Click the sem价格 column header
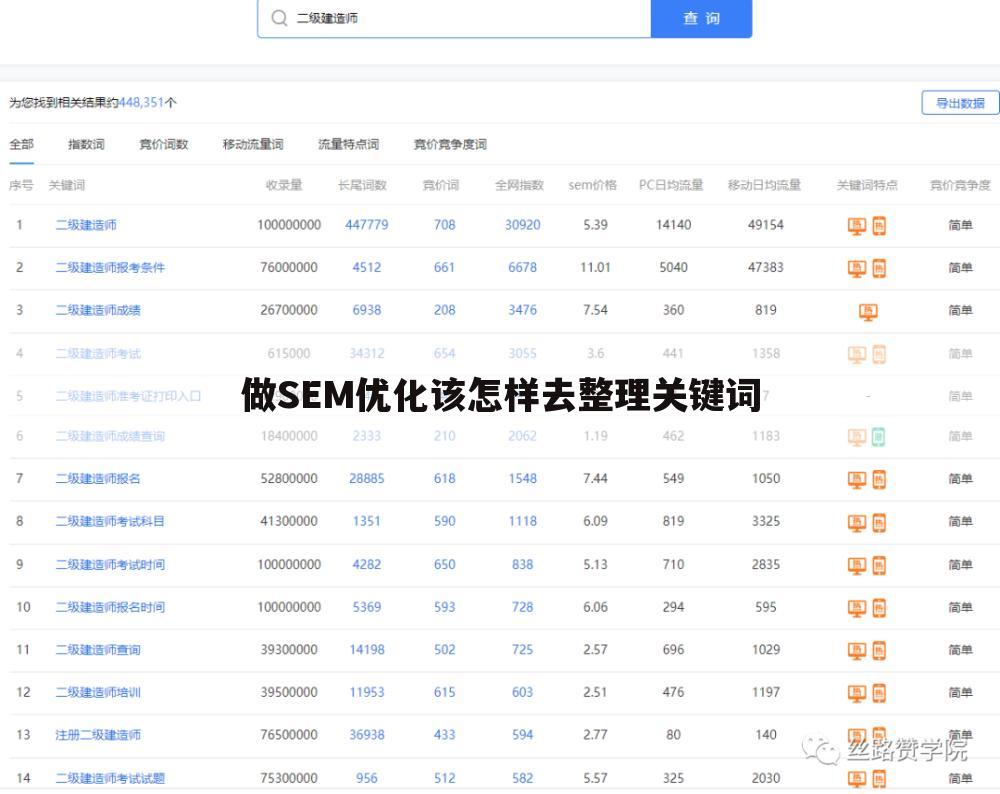Screen dimensions: 1000x794 point(592,185)
